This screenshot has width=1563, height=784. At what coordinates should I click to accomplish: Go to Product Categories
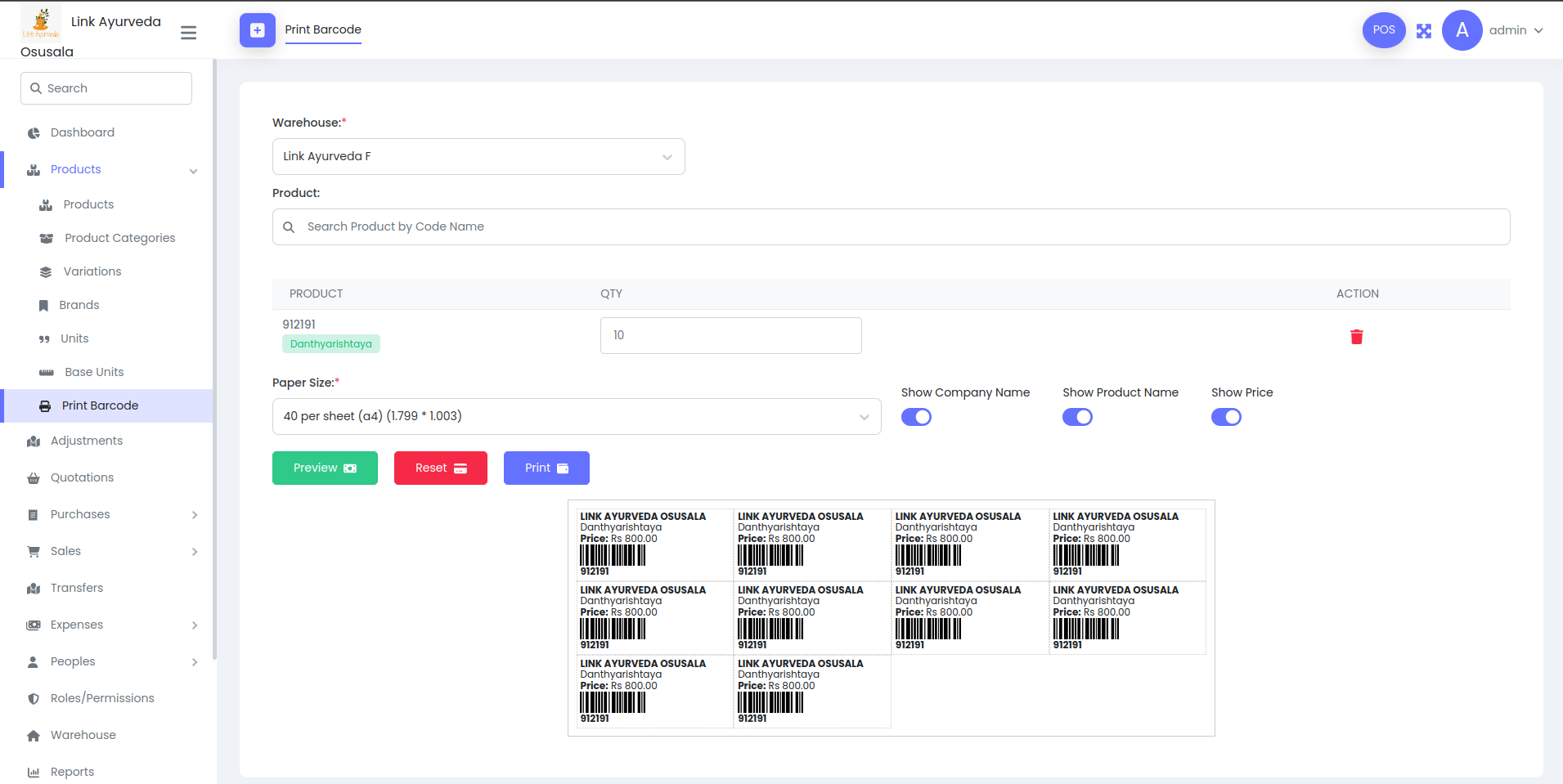coord(120,238)
